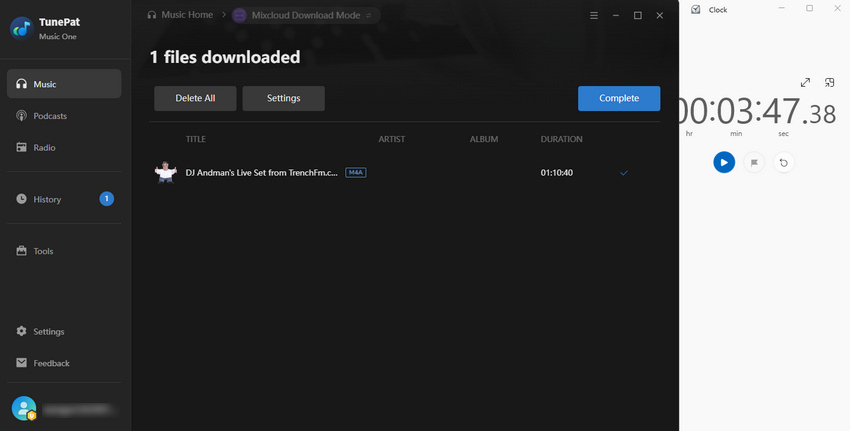Click the checkmark on DJ Andman row
Viewport: 850px width, 431px height.
[x=624, y=173]
